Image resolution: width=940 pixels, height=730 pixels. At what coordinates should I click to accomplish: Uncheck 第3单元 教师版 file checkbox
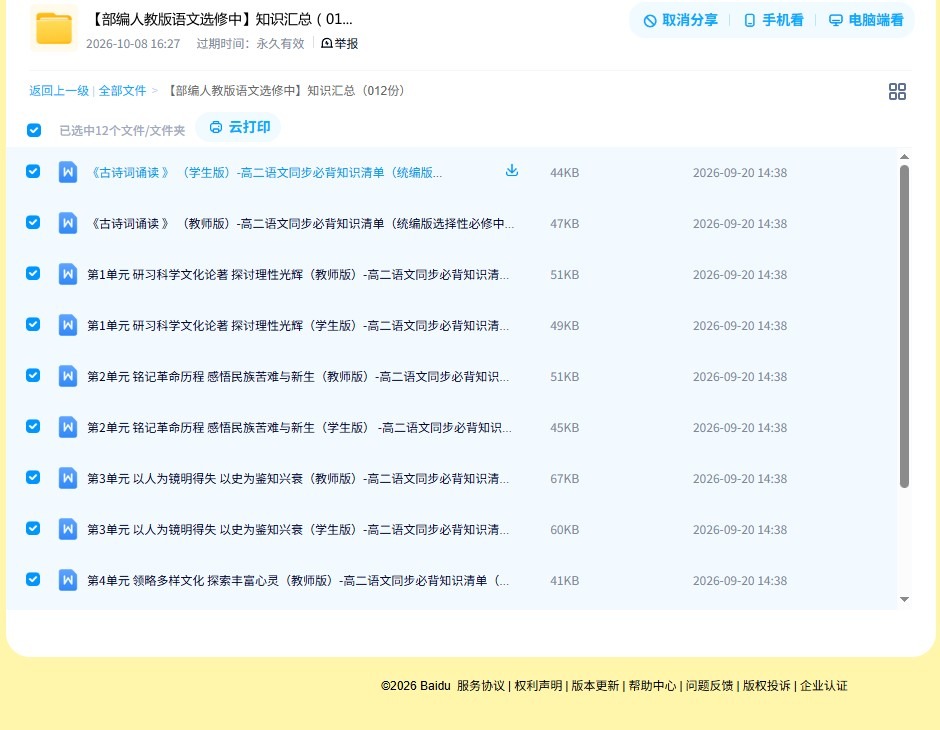tap(33, 477)
